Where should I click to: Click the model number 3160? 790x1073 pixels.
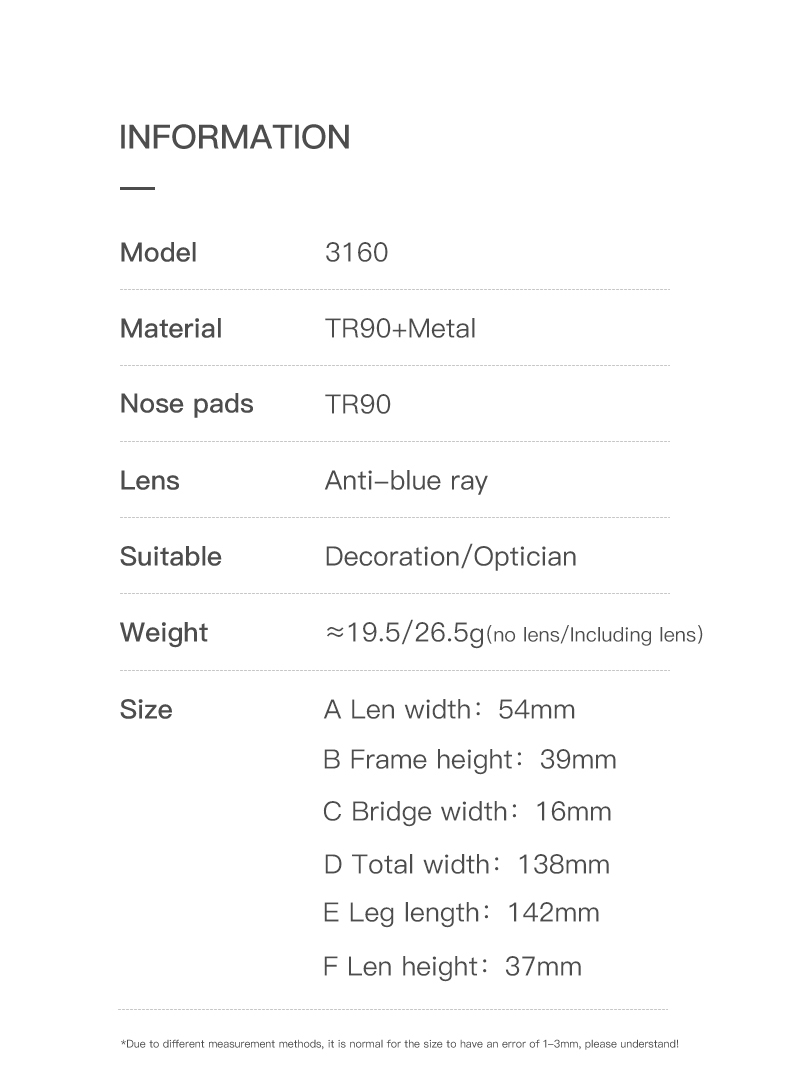pyautogui.click(x=357, y=253)
